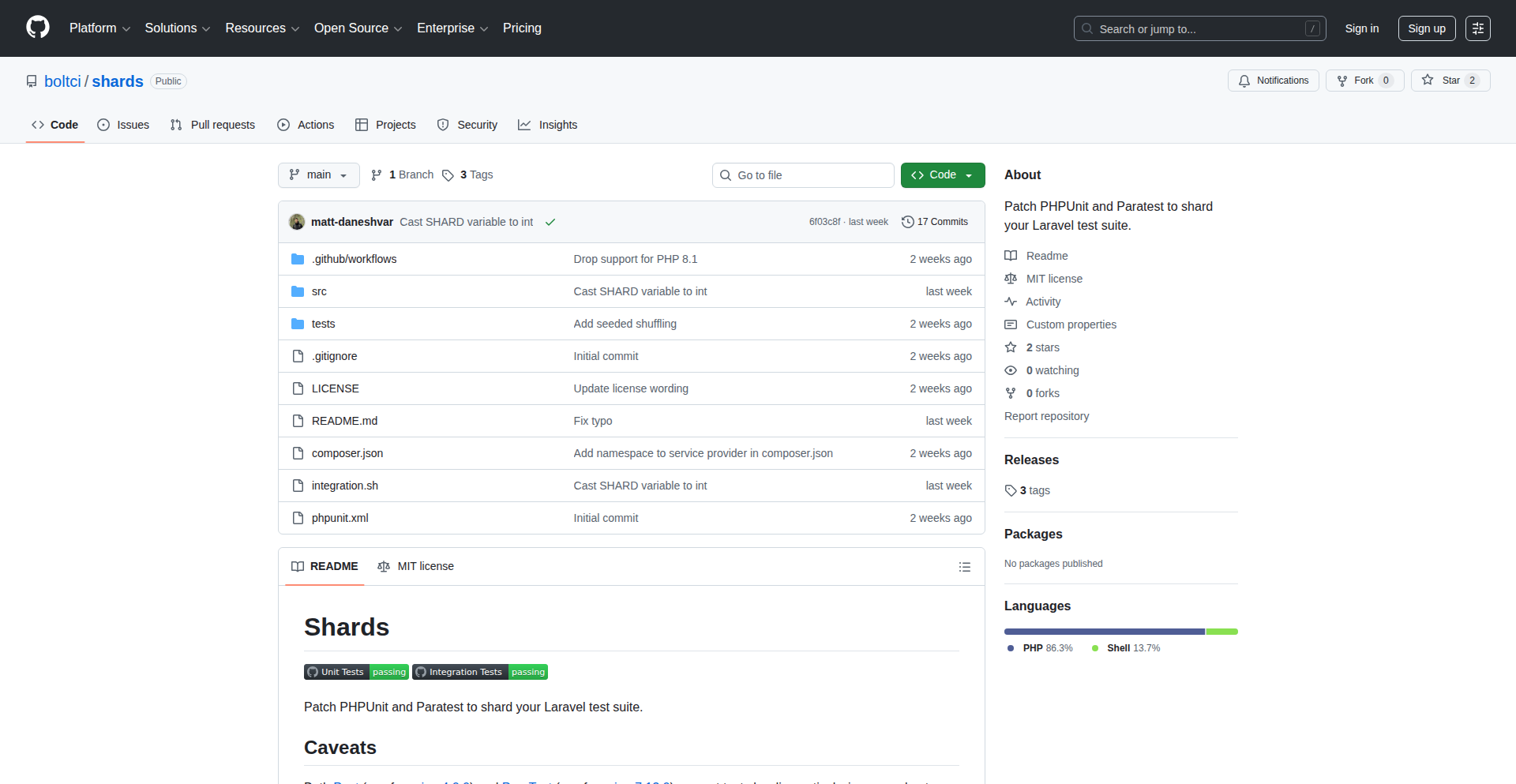Click the verified commit checkmark badge
This screenshot has width=1516, height=784.
[x=550, y=222]
